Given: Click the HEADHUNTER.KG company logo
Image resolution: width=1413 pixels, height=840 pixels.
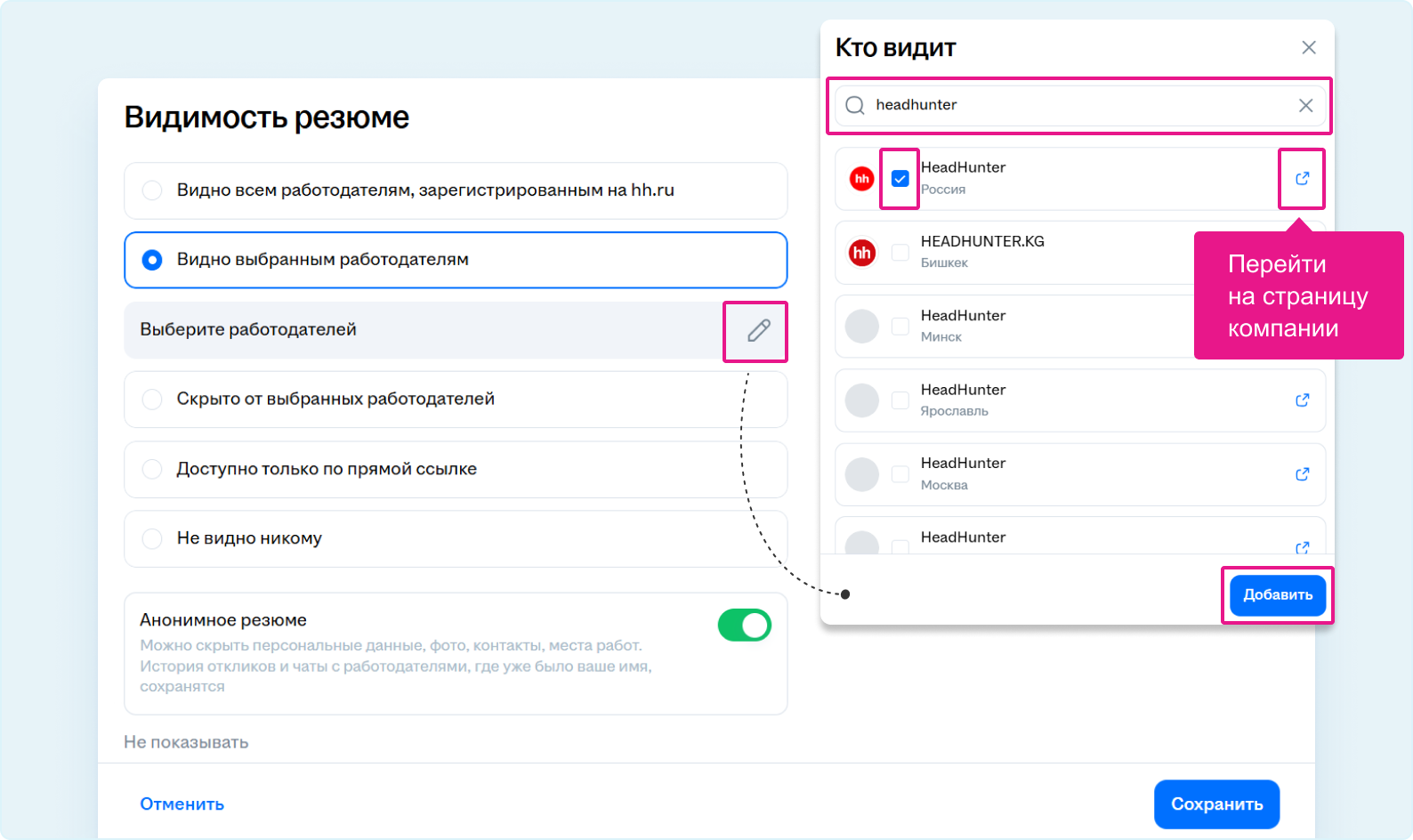Looking at the screenshot, I should [x=861, y=253].
